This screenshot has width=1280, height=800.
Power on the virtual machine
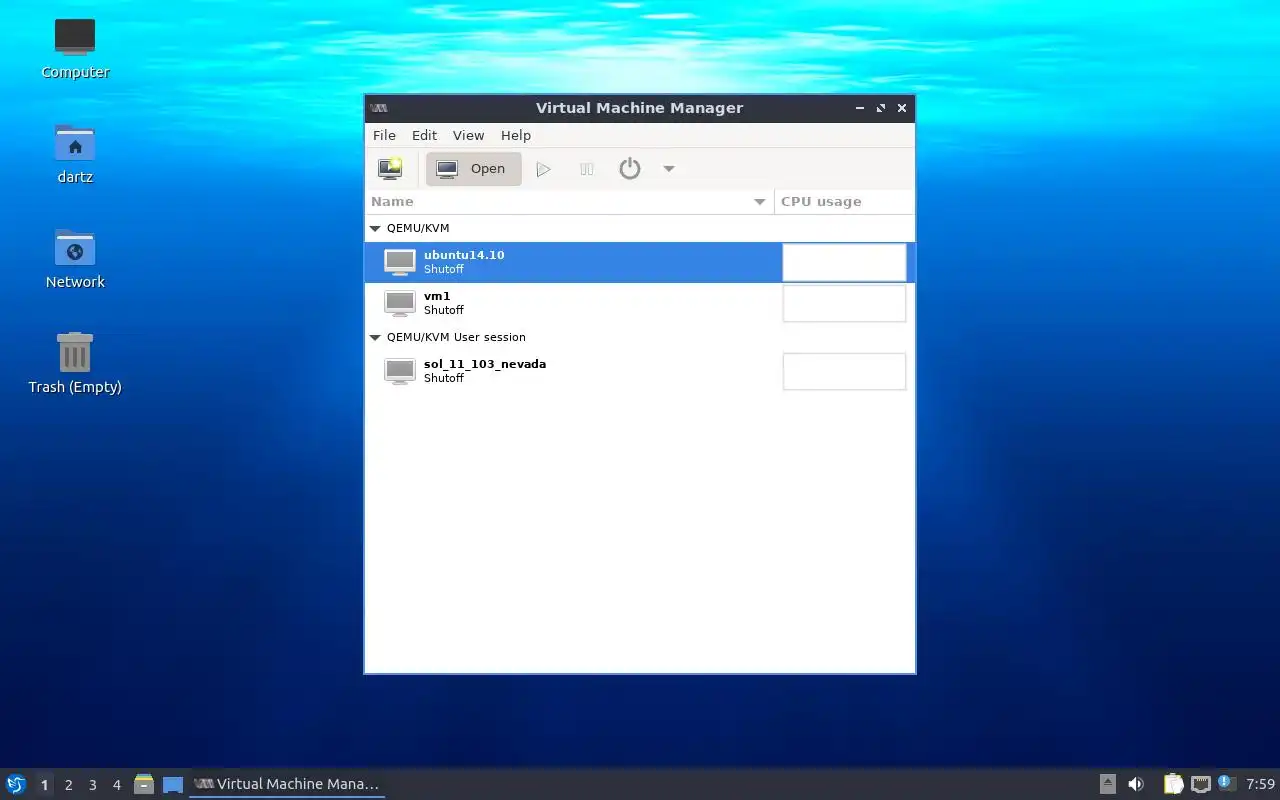coord(543,169)
